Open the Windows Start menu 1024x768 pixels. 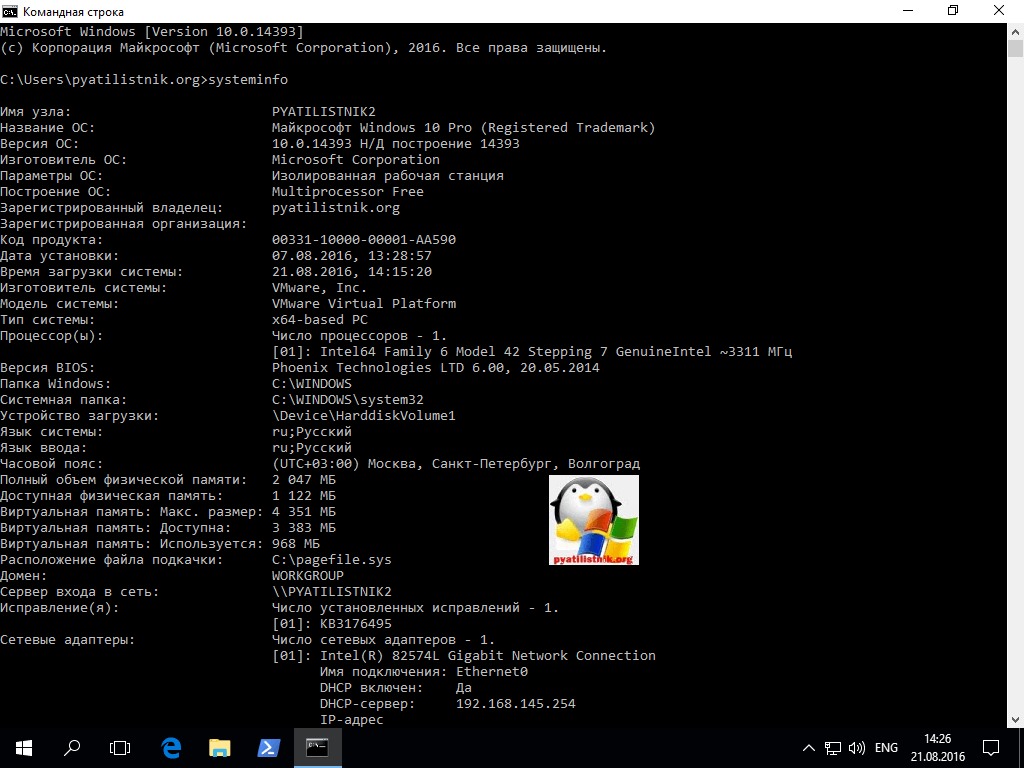pos(23,747)
